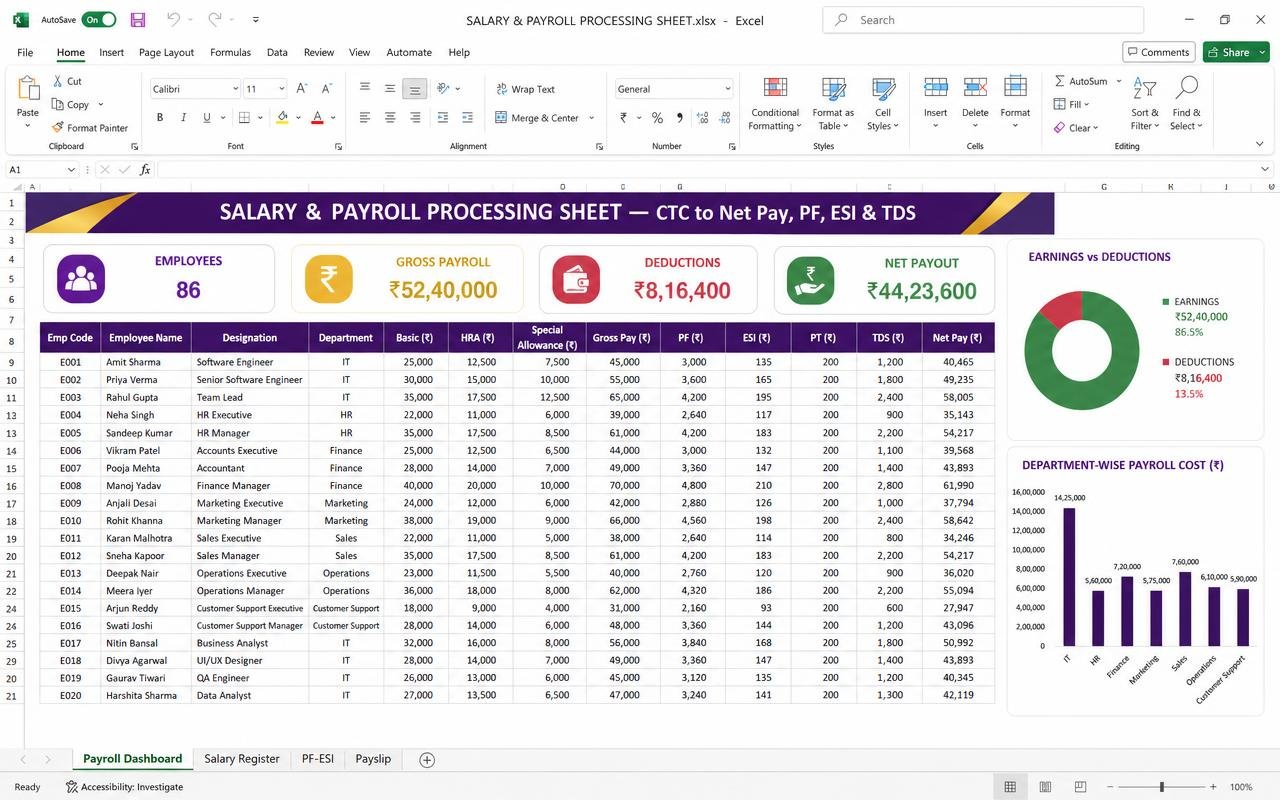
Task: Click the Share button
Action: [1236, 52]
